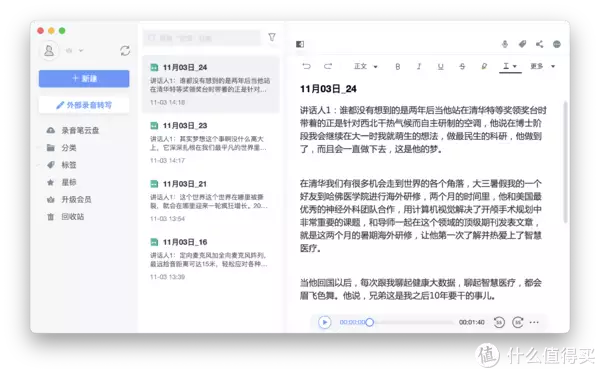This screenshot has height=373, width=600.
Task: Click the trash icon beside 回收站
Action: (51, 217)
